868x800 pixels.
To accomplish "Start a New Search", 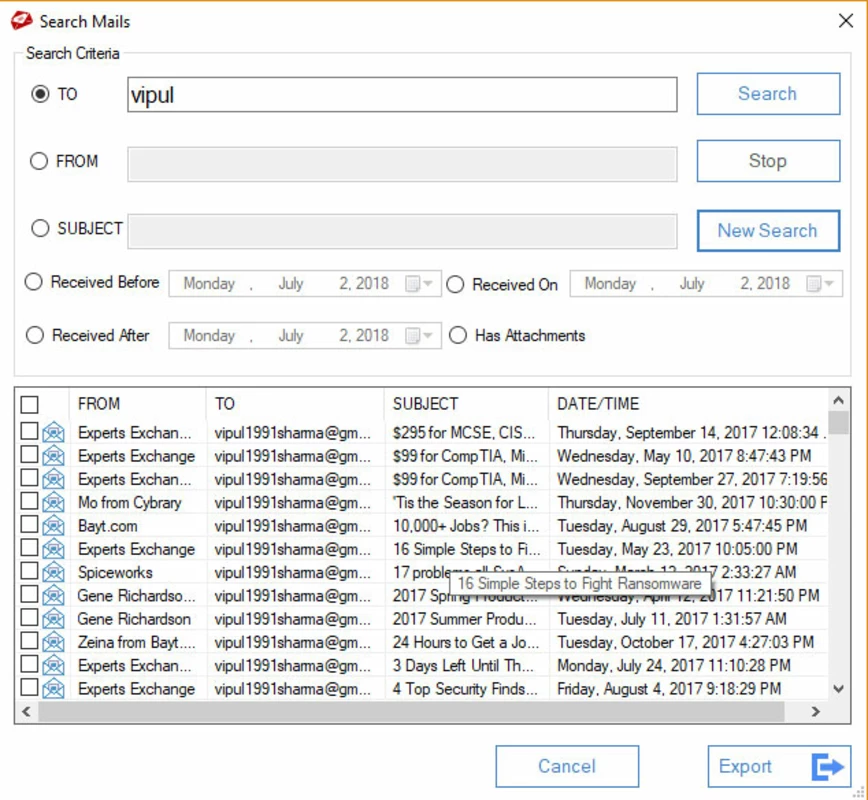I will pyautogui.click(x=768, y=230).
